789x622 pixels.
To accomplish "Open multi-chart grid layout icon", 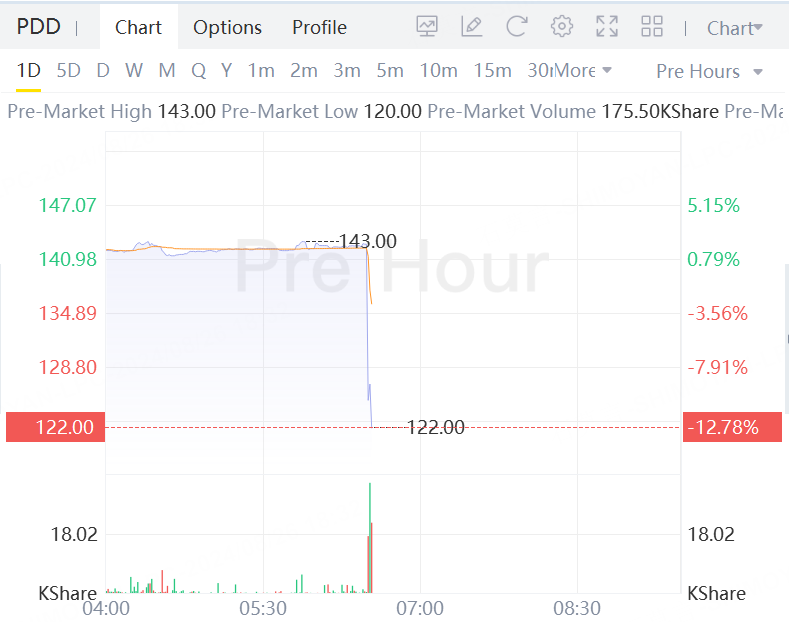I will point(652,26).
